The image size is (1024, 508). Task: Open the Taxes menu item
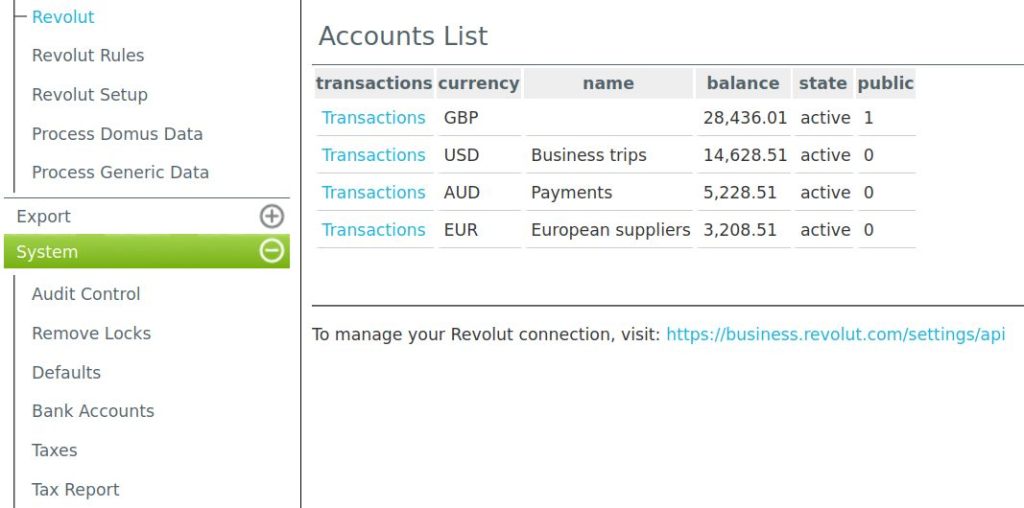point(54,450)
